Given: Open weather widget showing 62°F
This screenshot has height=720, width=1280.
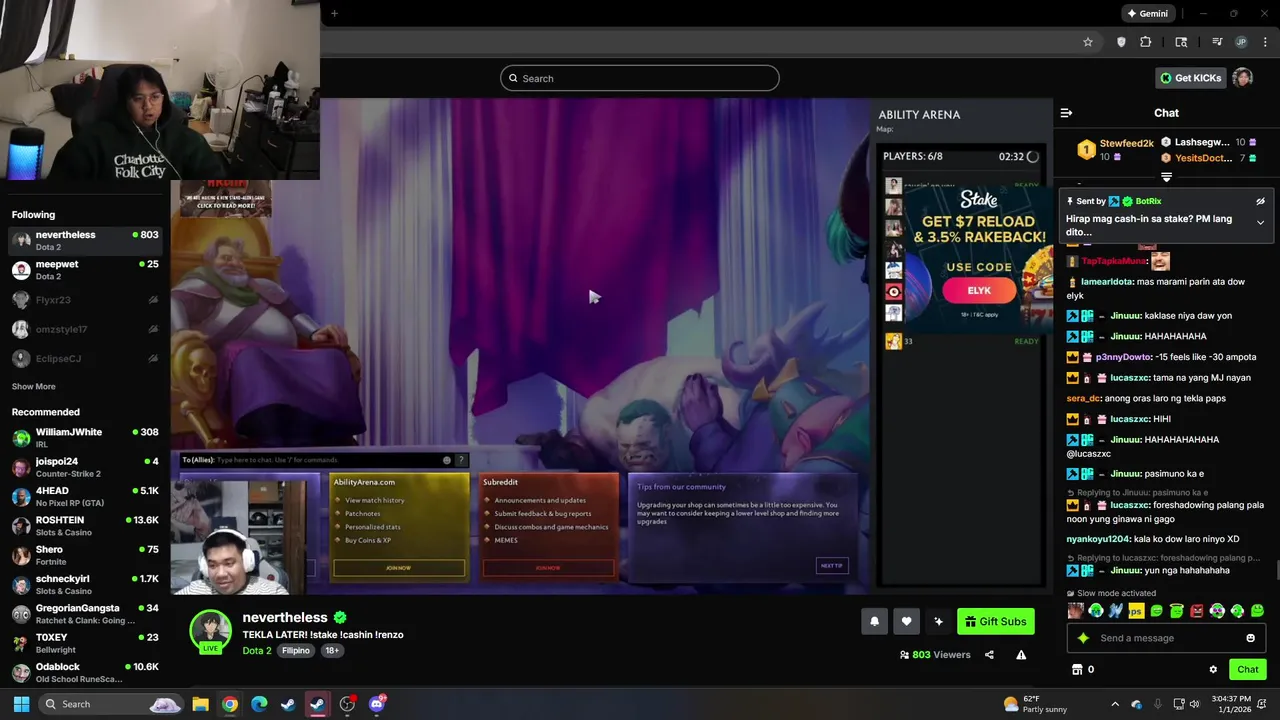Looking at the screenshot, I should 1035,704.
